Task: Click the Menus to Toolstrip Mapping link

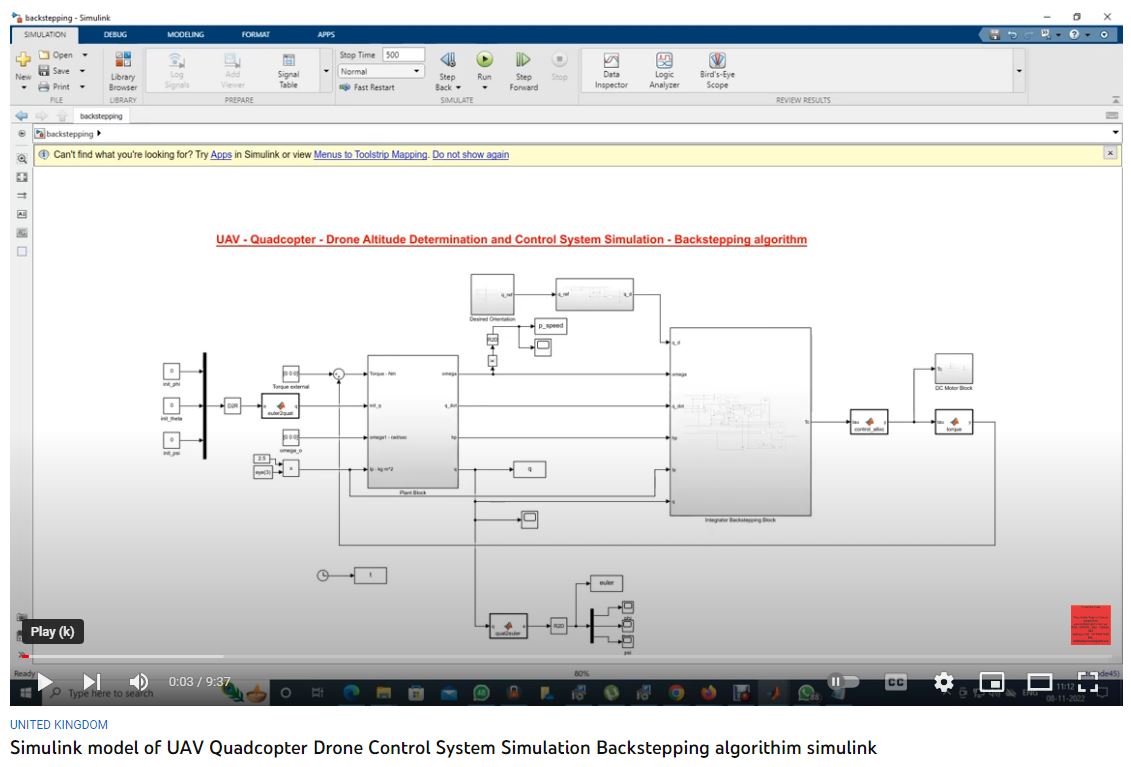Action: pos(370,155)
